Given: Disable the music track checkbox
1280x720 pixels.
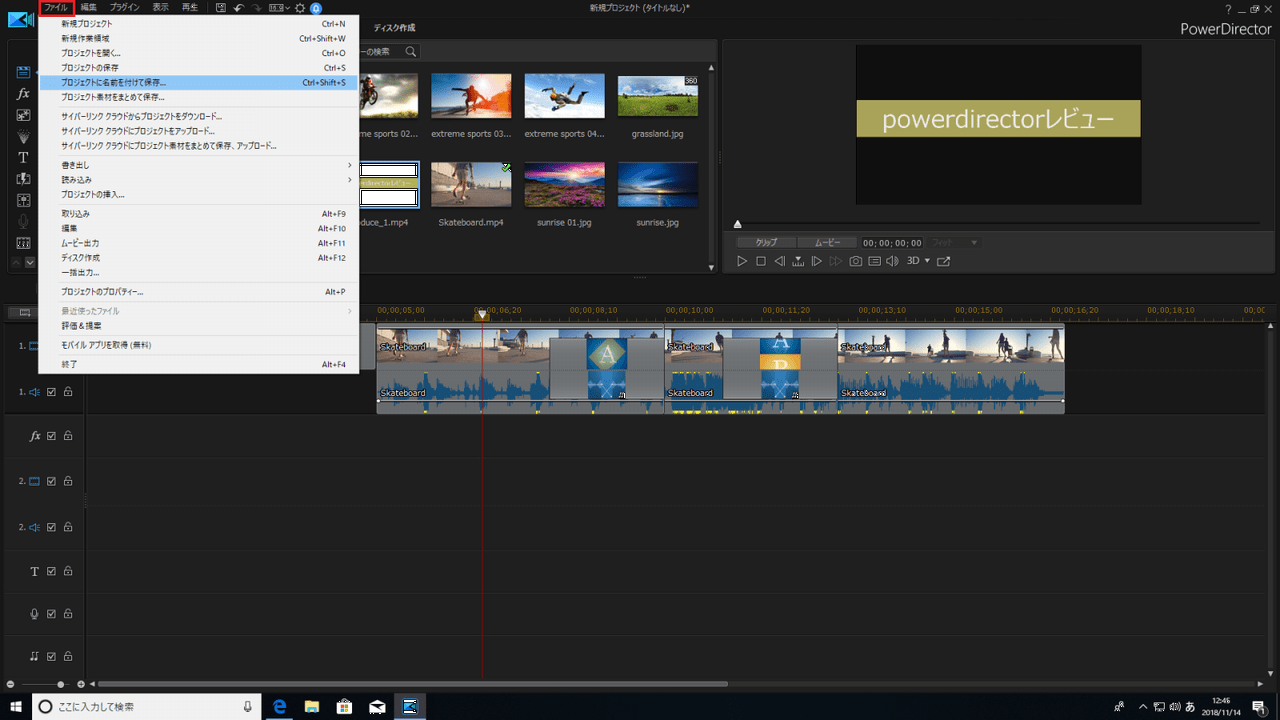Looking at the screenshot, I should [x=52, y=656].
